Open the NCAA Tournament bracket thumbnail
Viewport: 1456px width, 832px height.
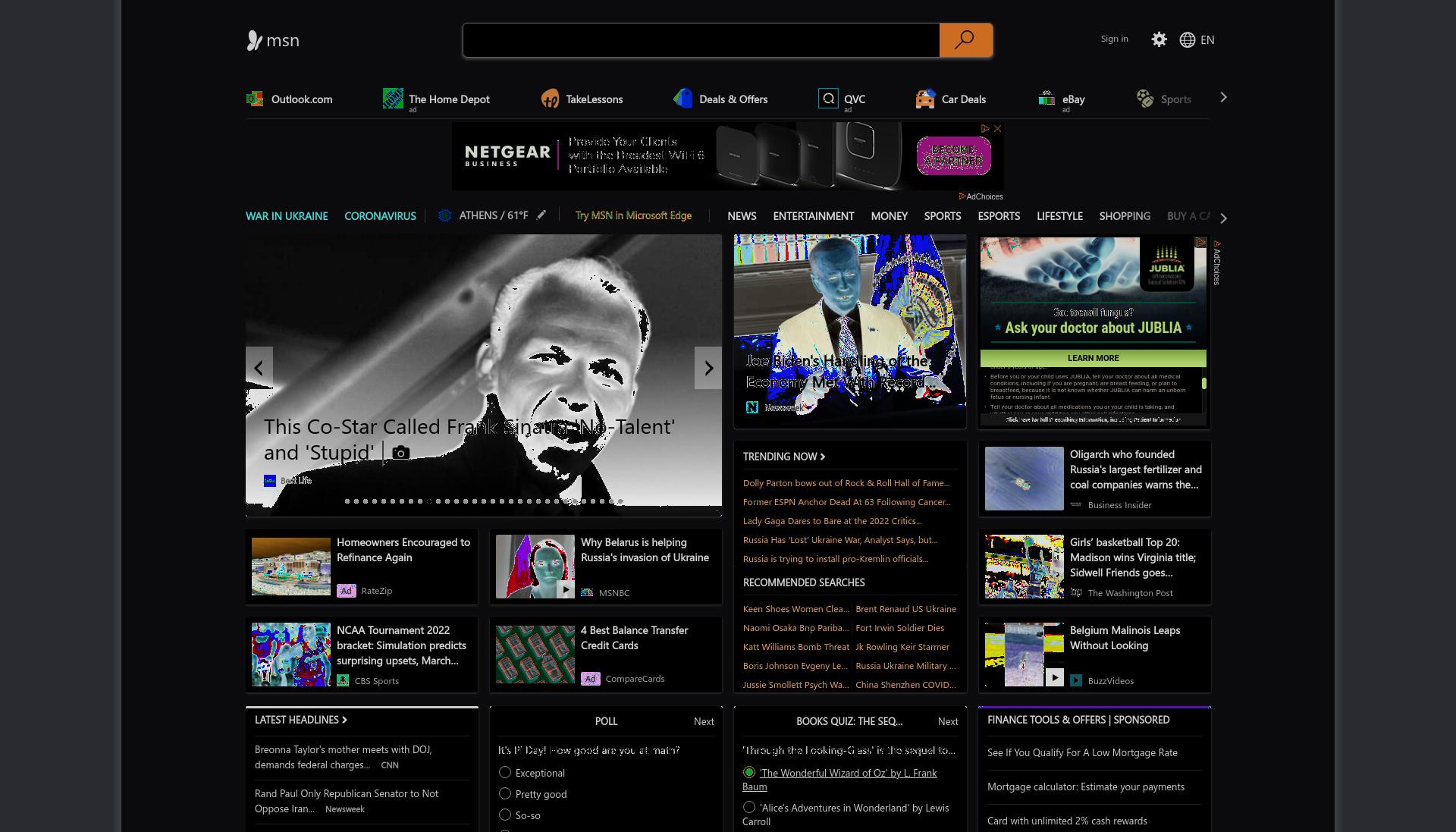(290, 655)
